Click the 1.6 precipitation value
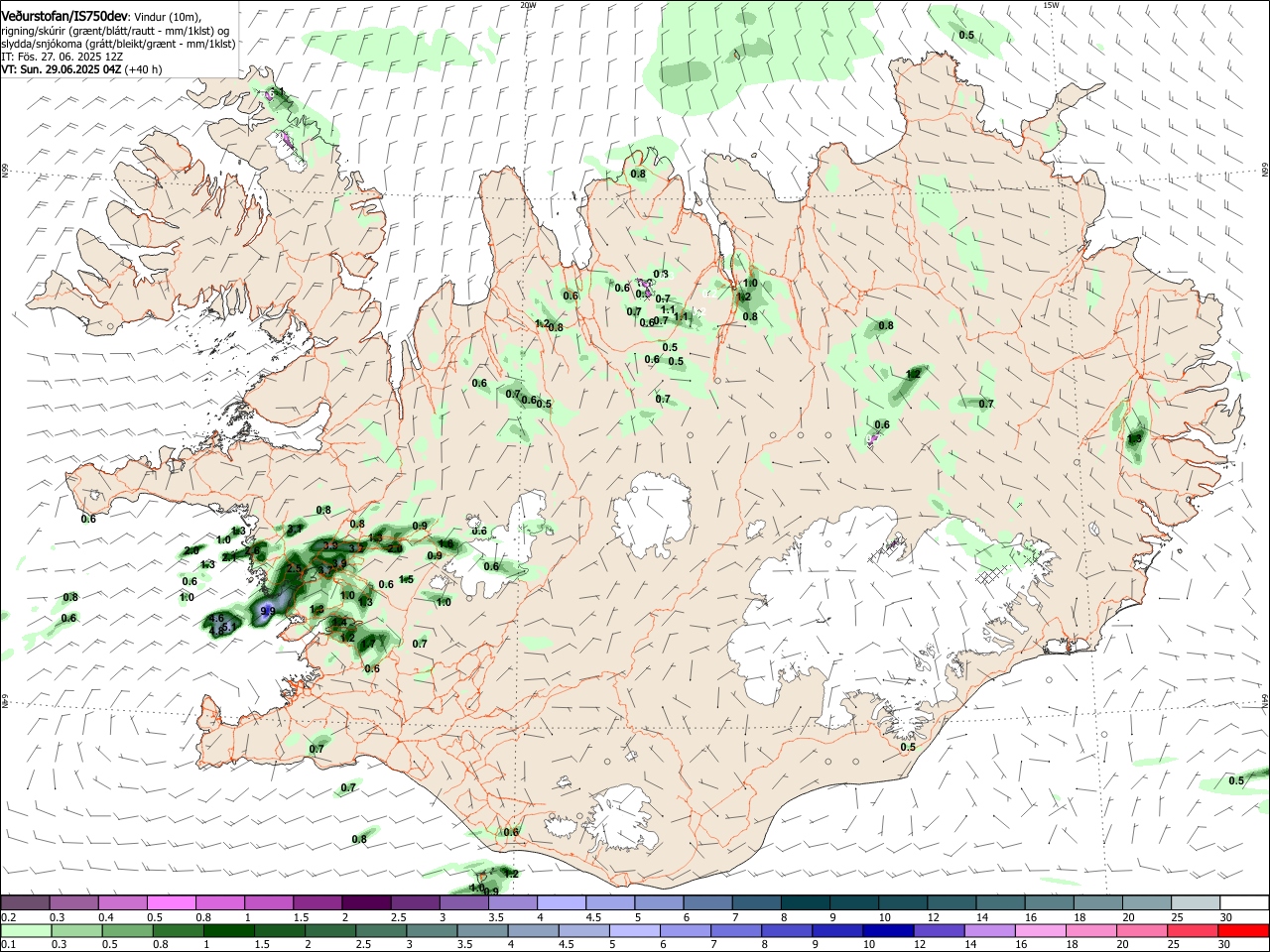Screen dimensions: 1270x952 point(445,543)
